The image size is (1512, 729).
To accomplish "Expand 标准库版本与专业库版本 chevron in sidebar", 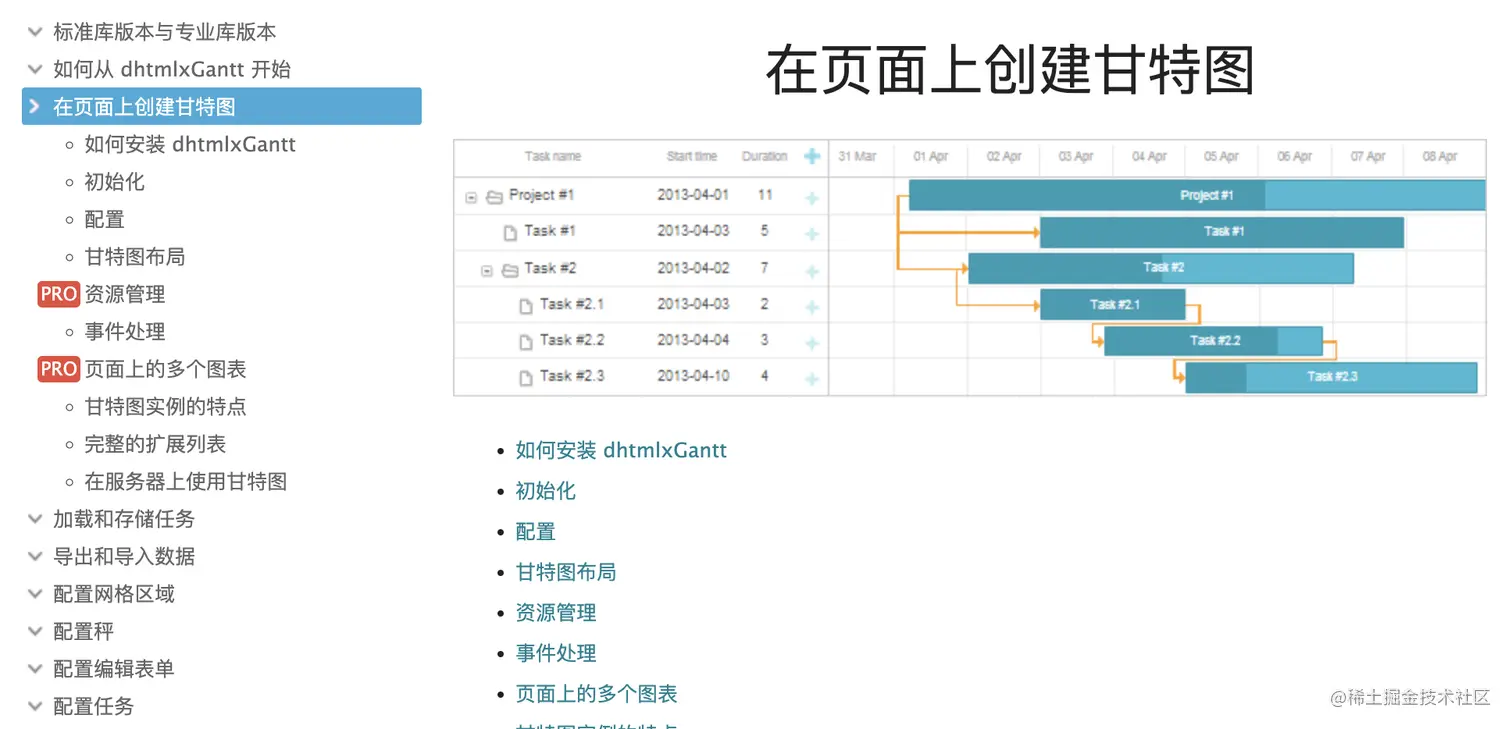I will 35,32.
